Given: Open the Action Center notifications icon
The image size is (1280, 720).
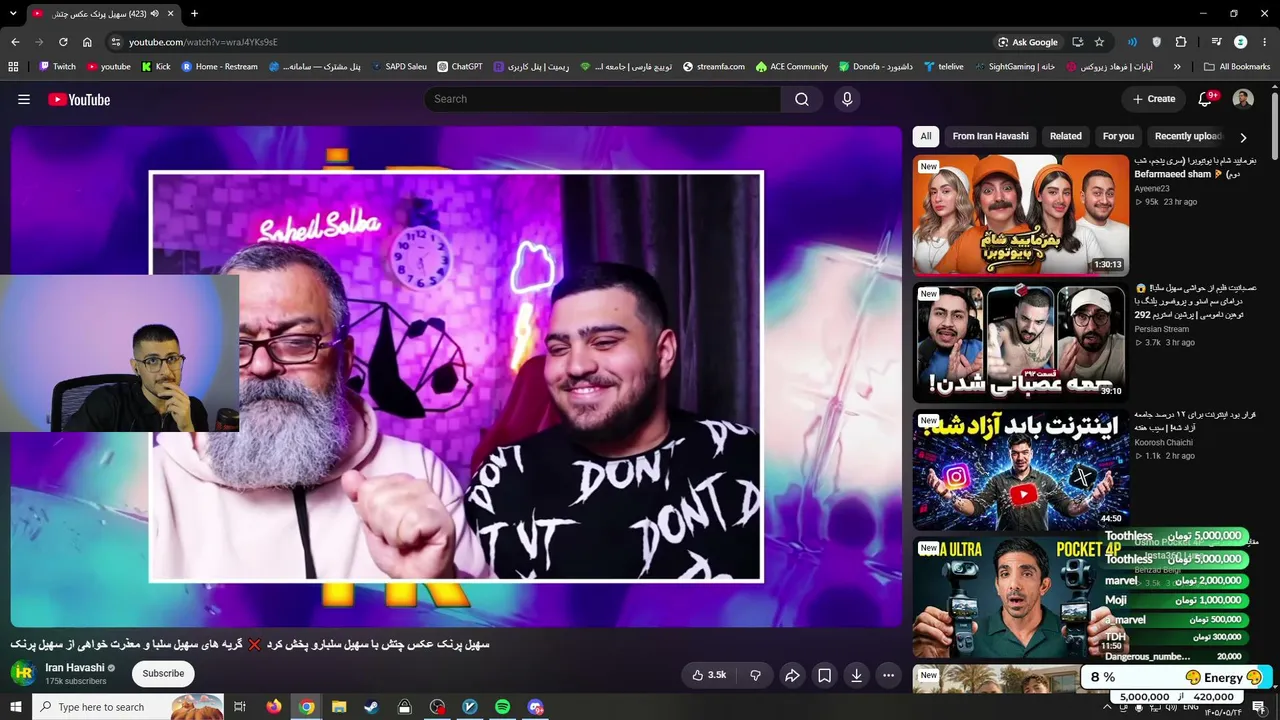Looking at the screenshot, I should [x=1259, y=707].
